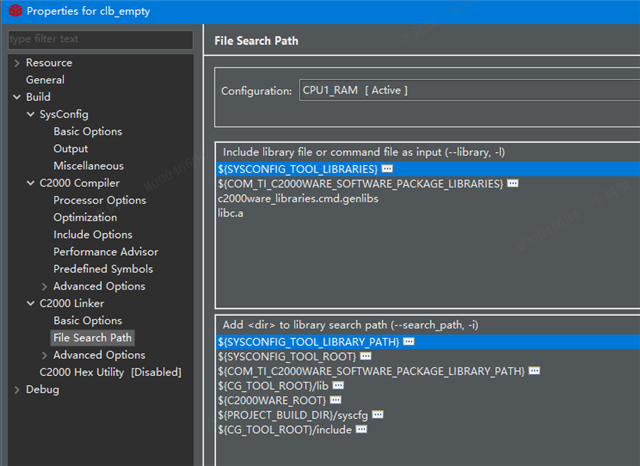Click the red cube icon in title bar
This screenshot has width=640, height=466.
click(16, 10)
